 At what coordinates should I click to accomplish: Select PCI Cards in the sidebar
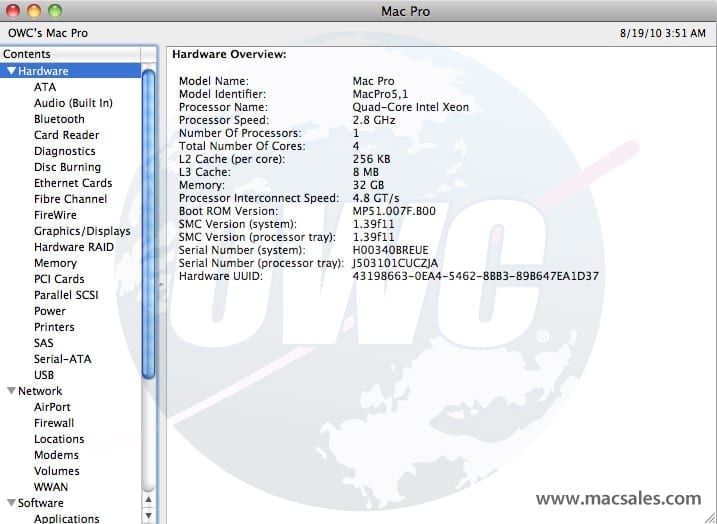tap(59, 279)
